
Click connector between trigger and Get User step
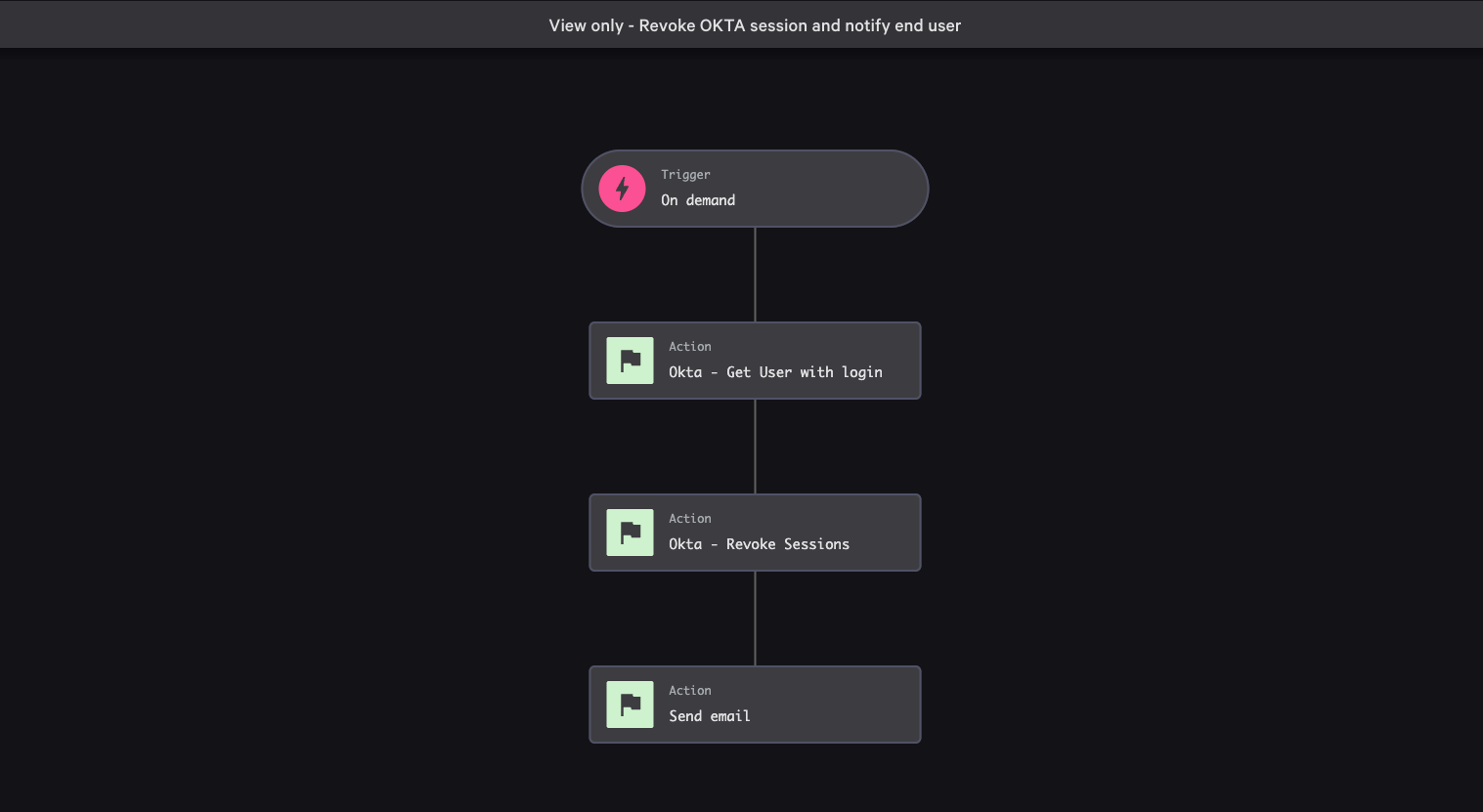(x=755, y=275)
